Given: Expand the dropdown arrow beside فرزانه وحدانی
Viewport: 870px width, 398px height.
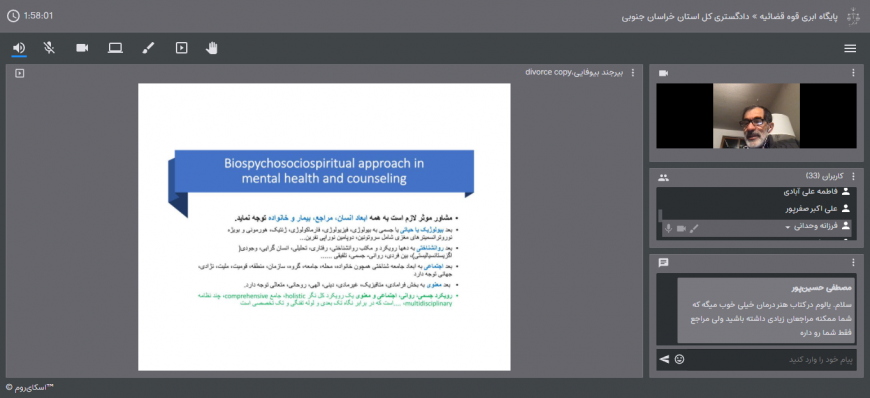Looking at the screenshot, I should (787, 227).
